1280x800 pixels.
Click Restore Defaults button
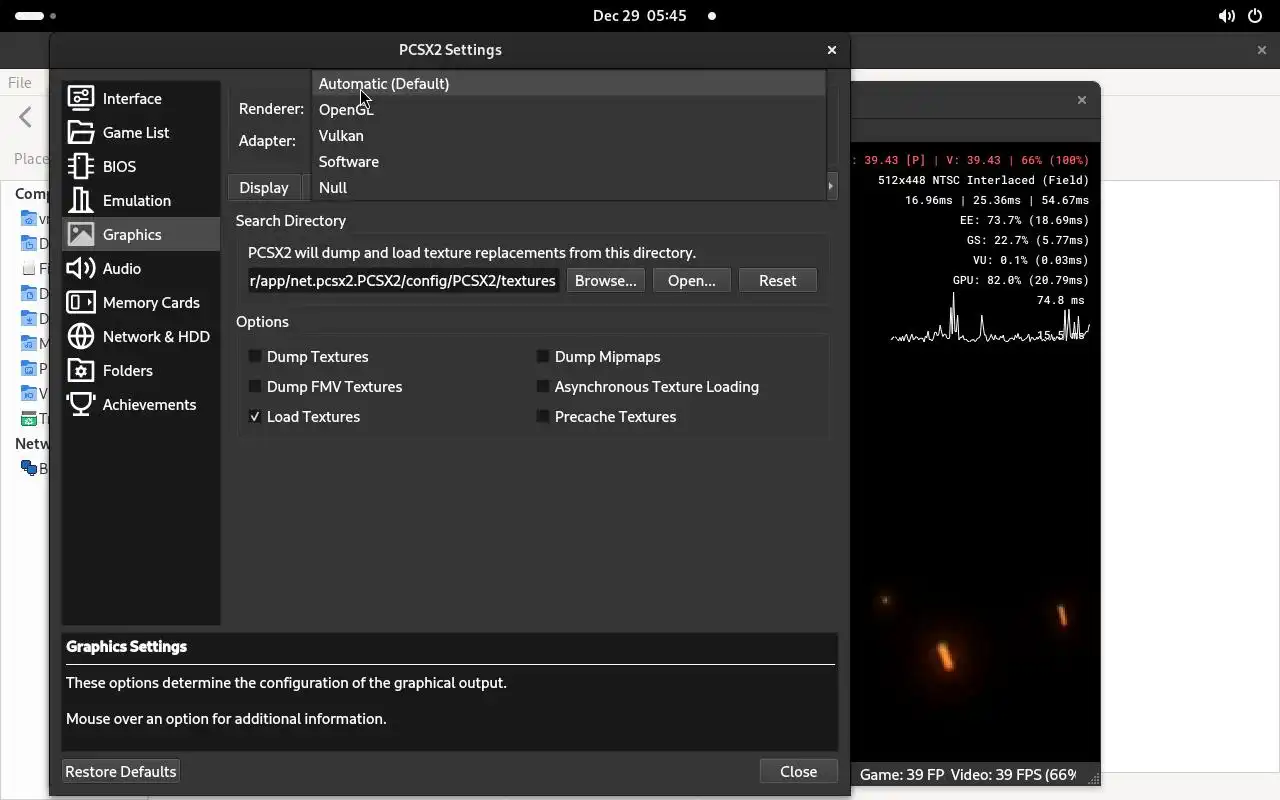121,771
